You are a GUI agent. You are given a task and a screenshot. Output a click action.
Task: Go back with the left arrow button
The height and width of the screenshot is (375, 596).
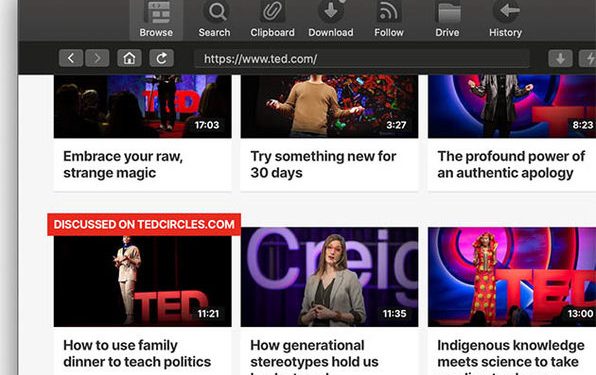click(71, 58)
